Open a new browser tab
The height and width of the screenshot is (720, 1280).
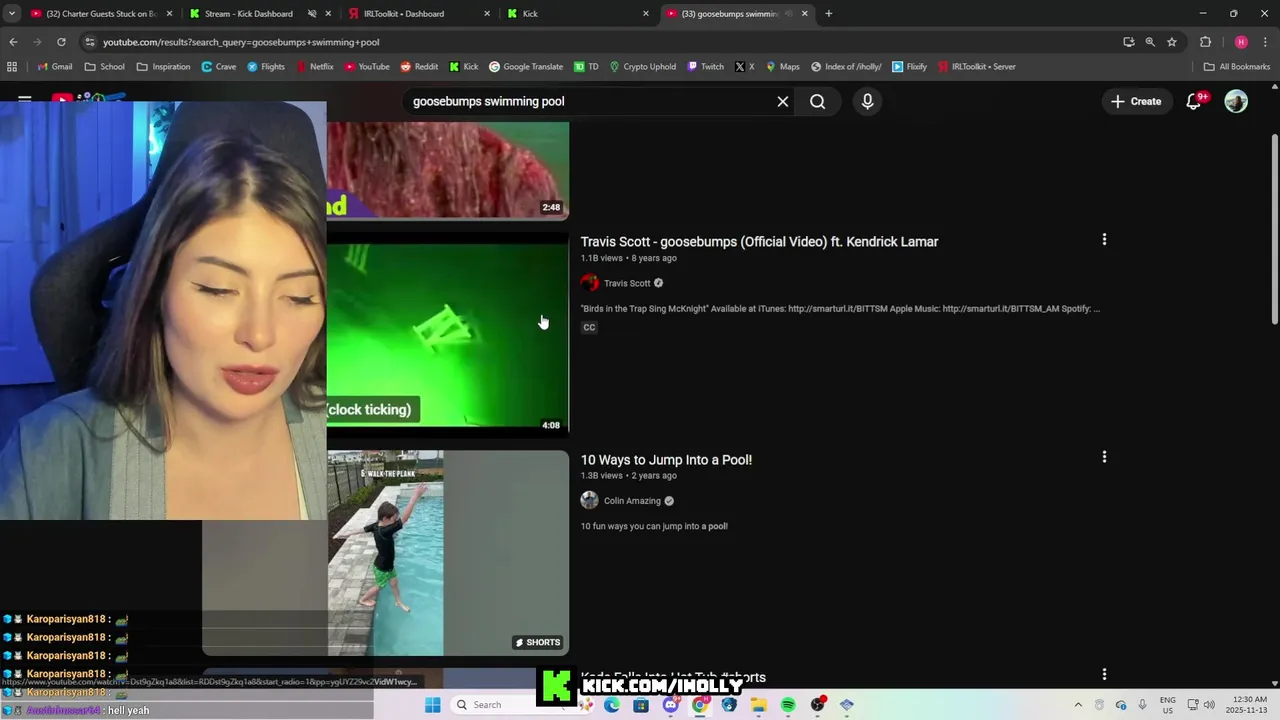click(828, 14)
